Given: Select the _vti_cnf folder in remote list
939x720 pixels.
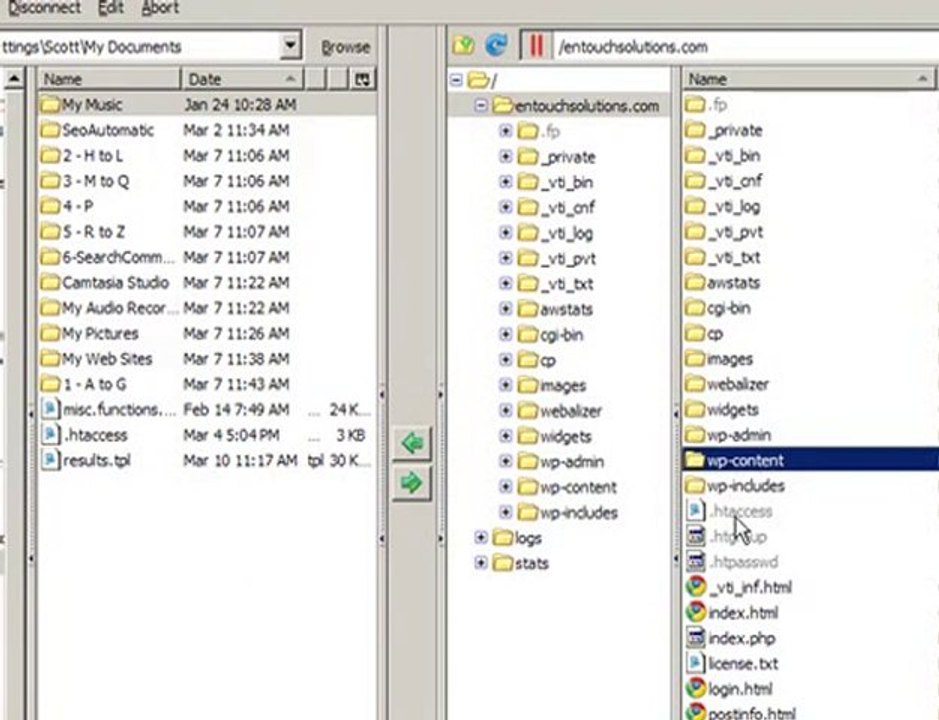Looking at the screenshot, I should click(723, 181).
